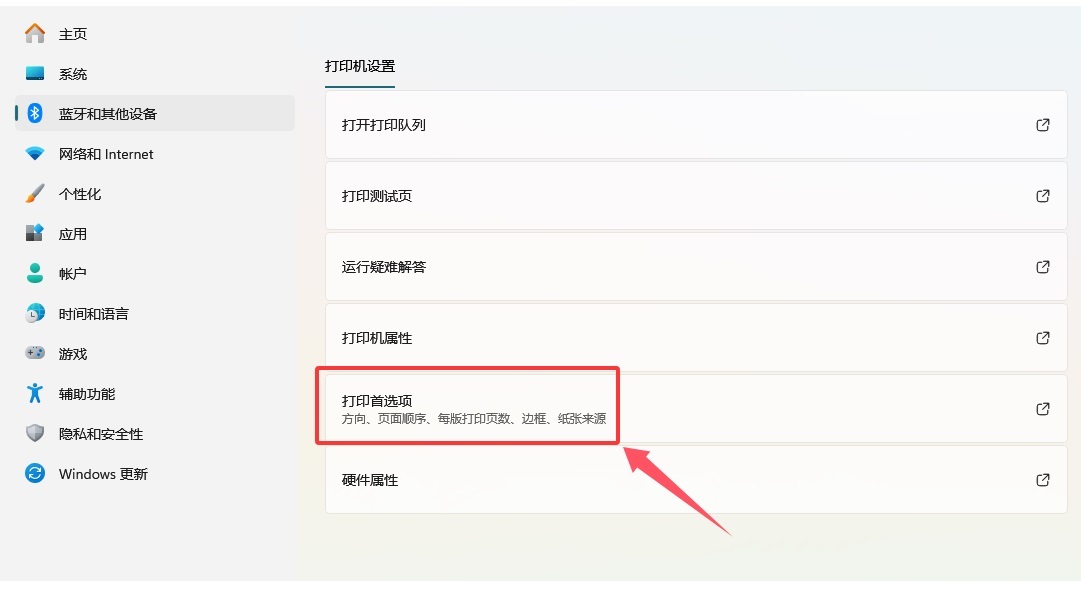This screenshot has width=1081, height=589.
Task: Launch 运行疑难解答 troubleshooter
Action: [x=696, y=267]
